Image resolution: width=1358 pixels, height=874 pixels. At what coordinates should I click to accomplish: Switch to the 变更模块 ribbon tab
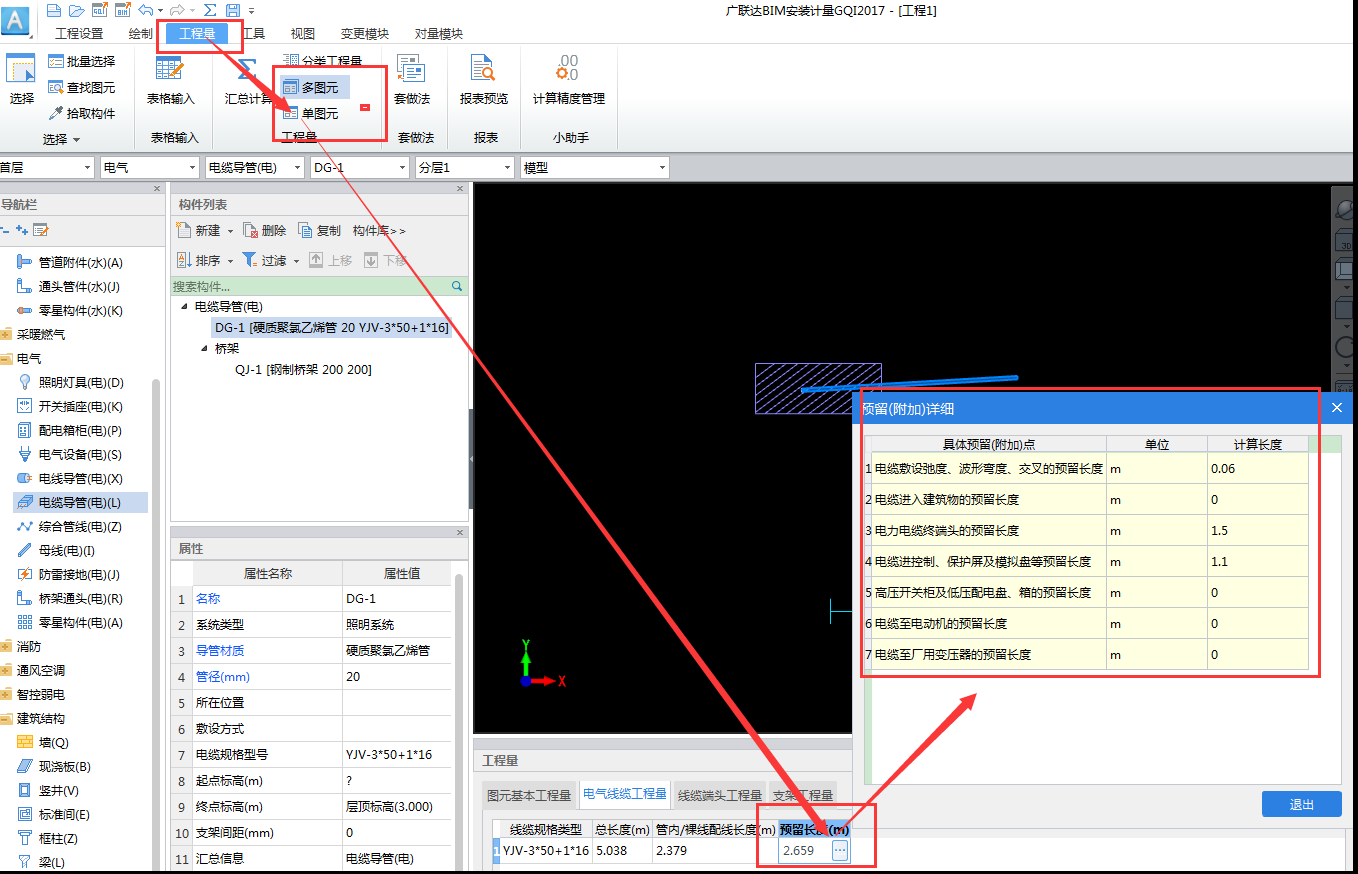(x=364, y=33)
